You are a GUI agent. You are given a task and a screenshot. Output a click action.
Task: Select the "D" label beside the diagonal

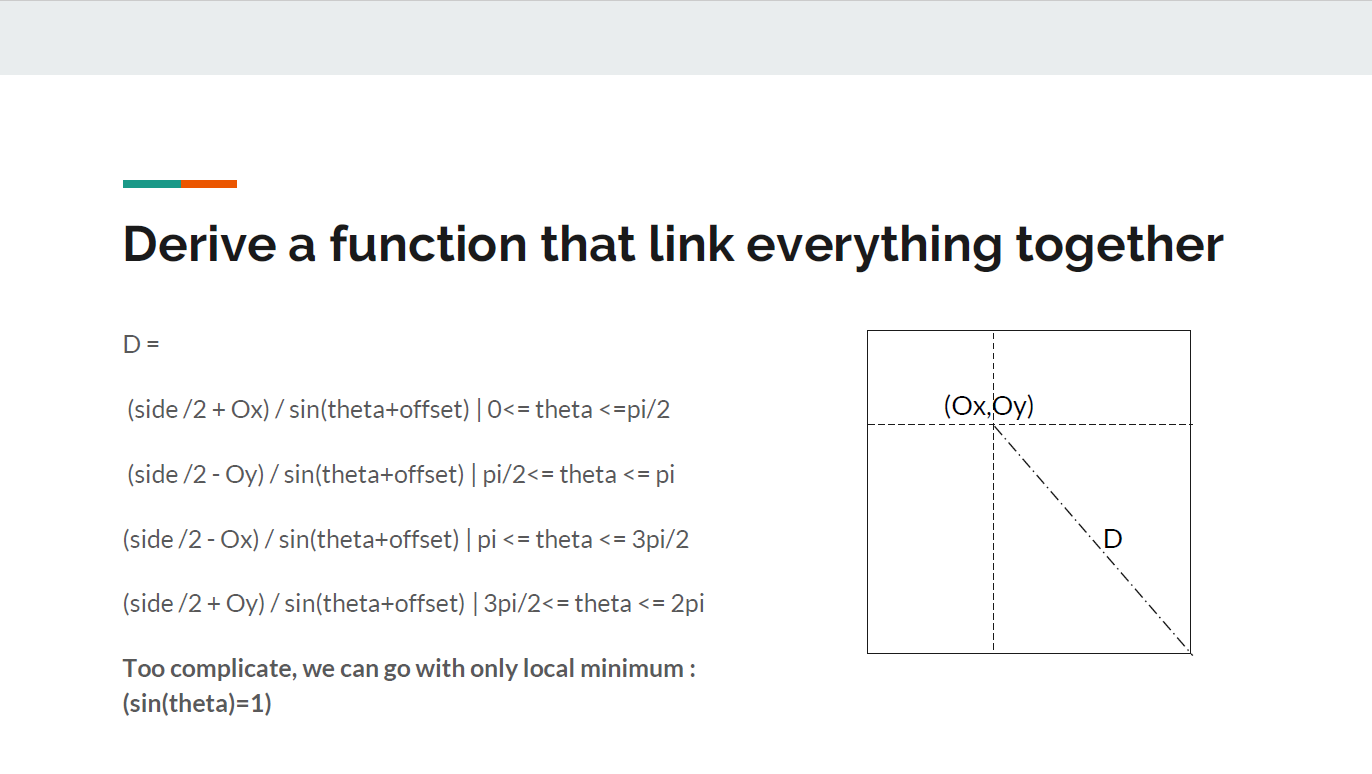1113,540
